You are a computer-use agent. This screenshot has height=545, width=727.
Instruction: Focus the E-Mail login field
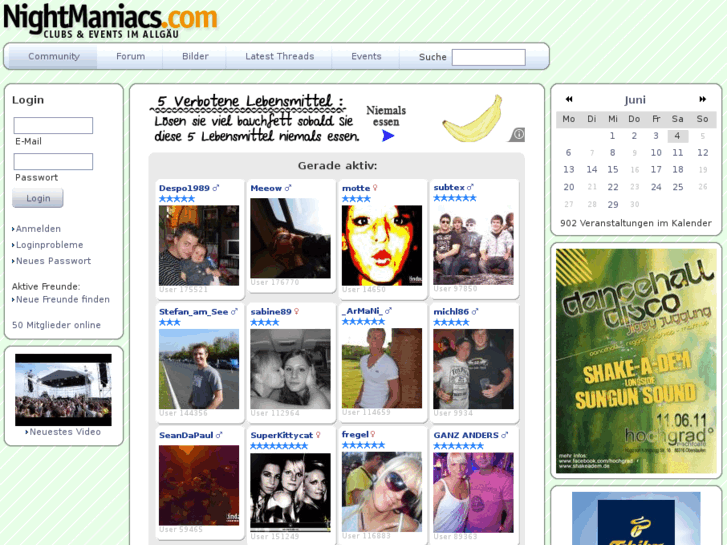(x=53, y=125)
